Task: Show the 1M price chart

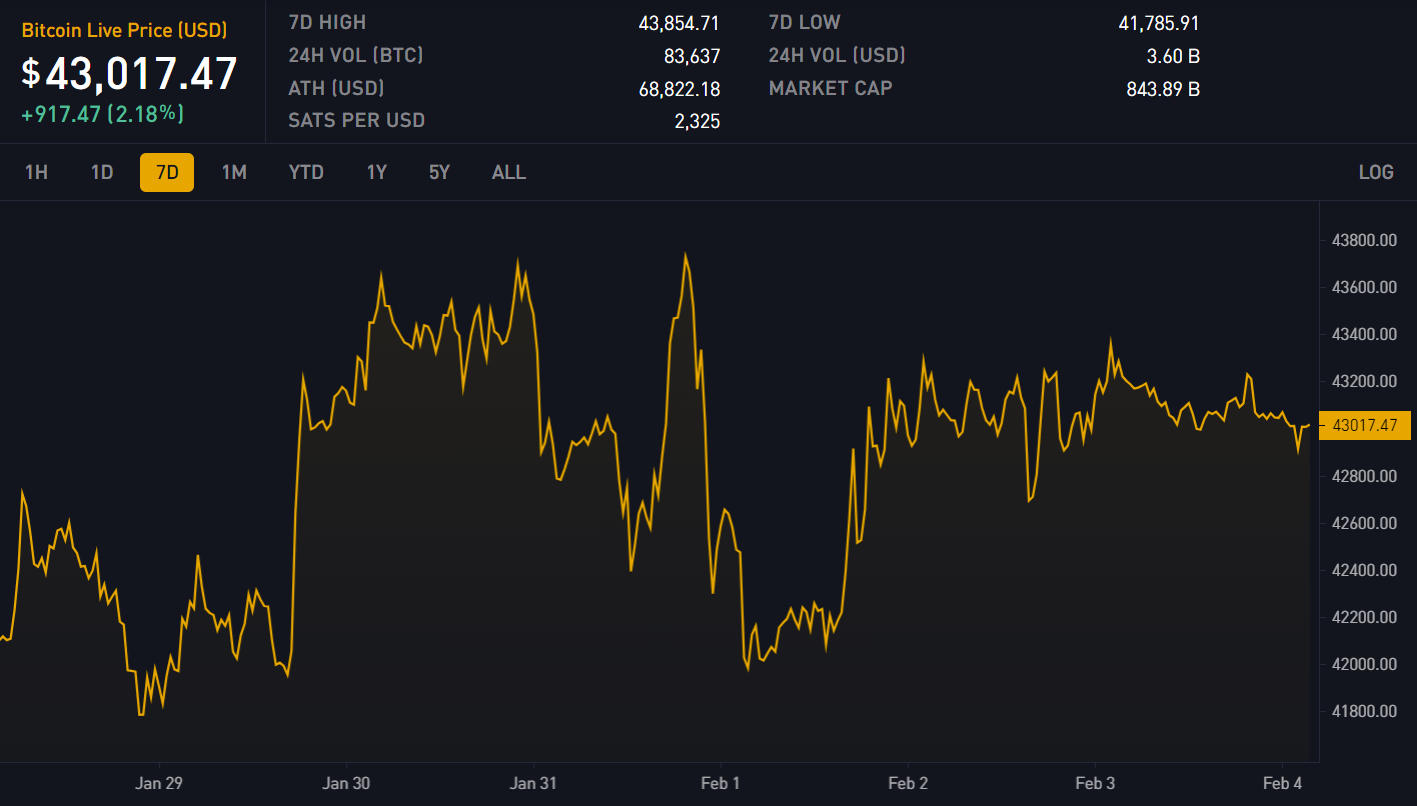Action: click(234, 172)
